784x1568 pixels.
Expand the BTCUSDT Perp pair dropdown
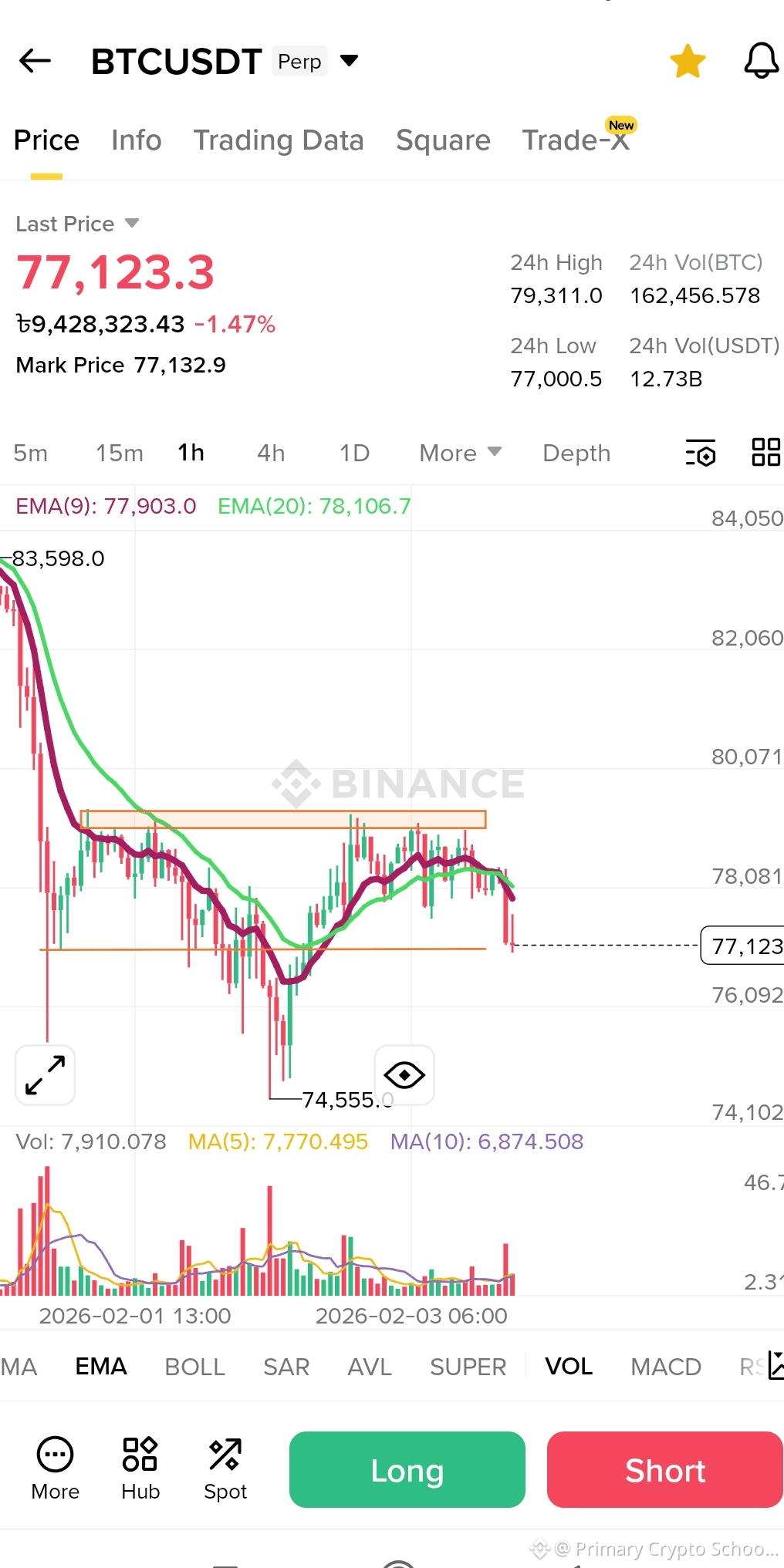(350, 60)
